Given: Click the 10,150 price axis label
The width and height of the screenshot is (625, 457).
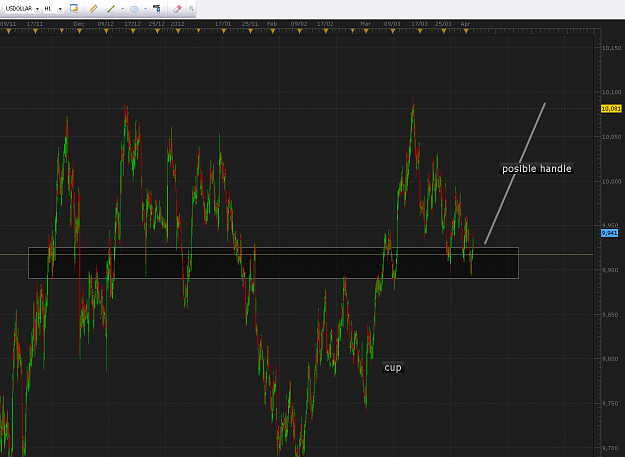Looking at the screenshot, I should tap(611, 48).
